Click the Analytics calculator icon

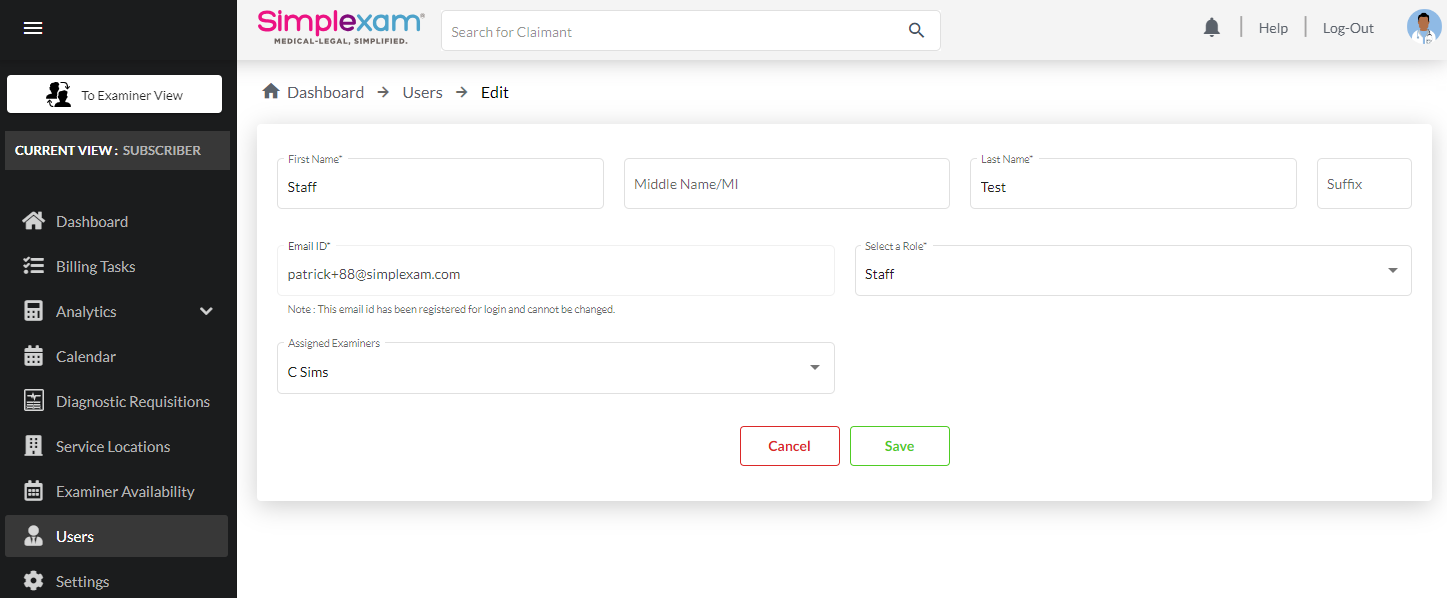click(34, 311)
